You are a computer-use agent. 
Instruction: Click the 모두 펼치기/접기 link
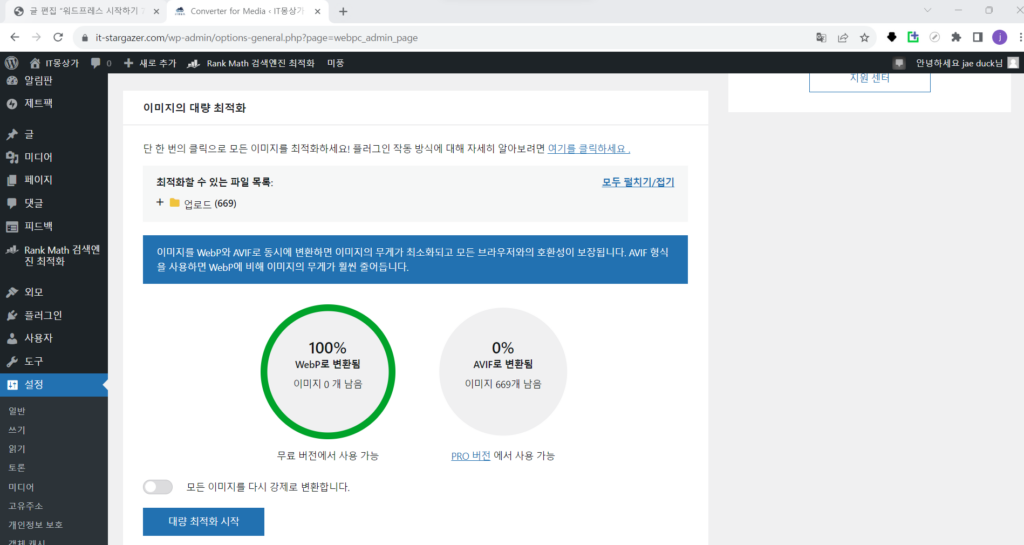[x=638, y=182]
